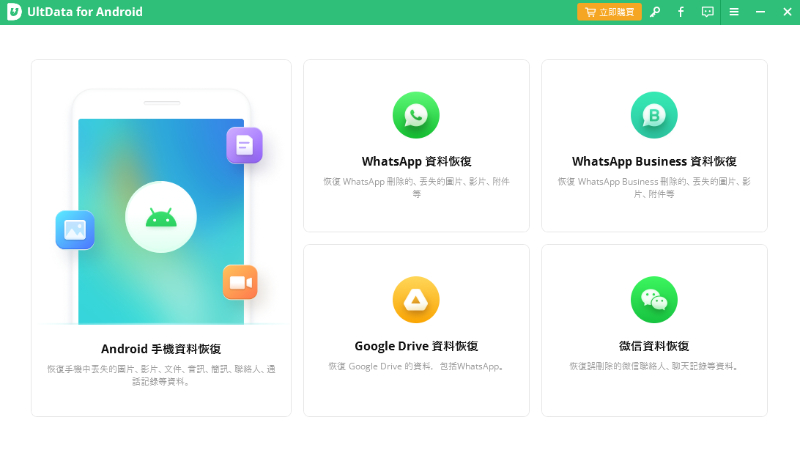Select the WhatsApp green icon
Screen dimensions: 800x450
tap(416, 115)
